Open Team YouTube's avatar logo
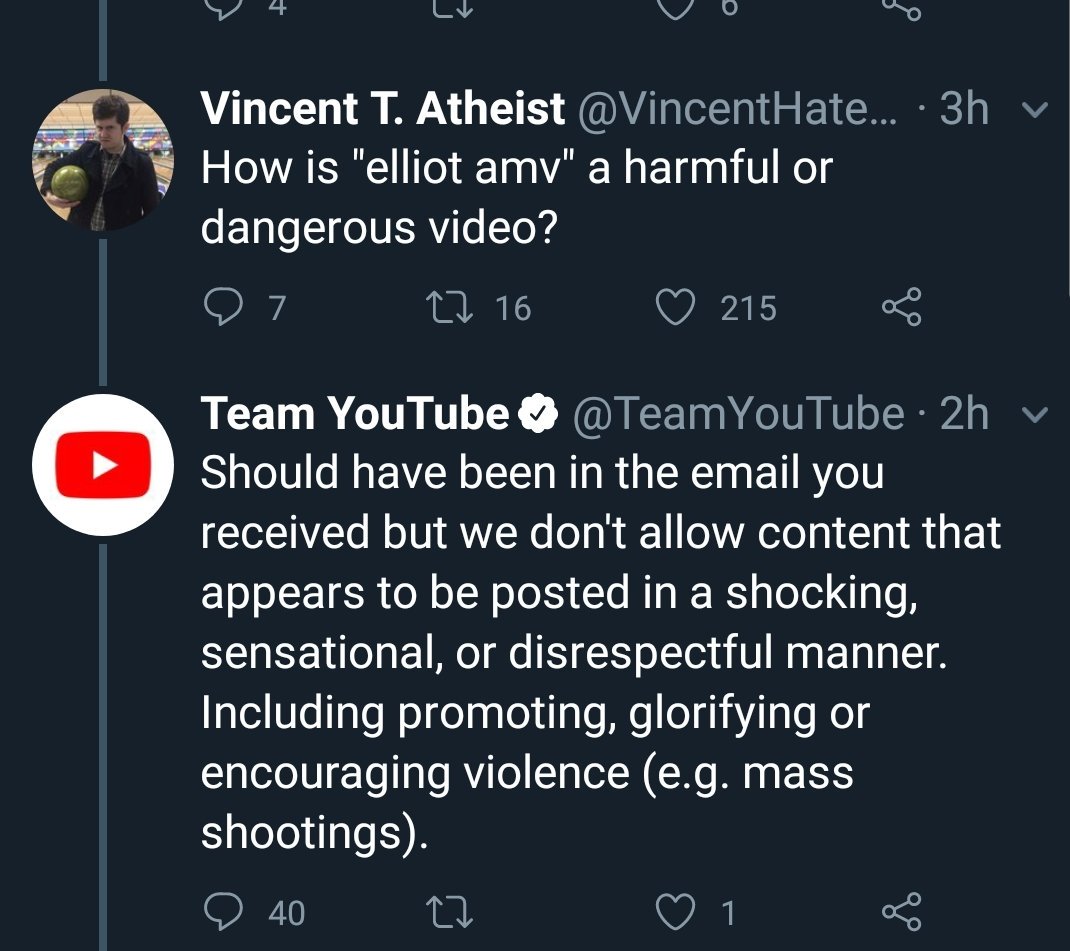Image resolution: width=1070 pixels, height=951 pixels. (103, 465)
